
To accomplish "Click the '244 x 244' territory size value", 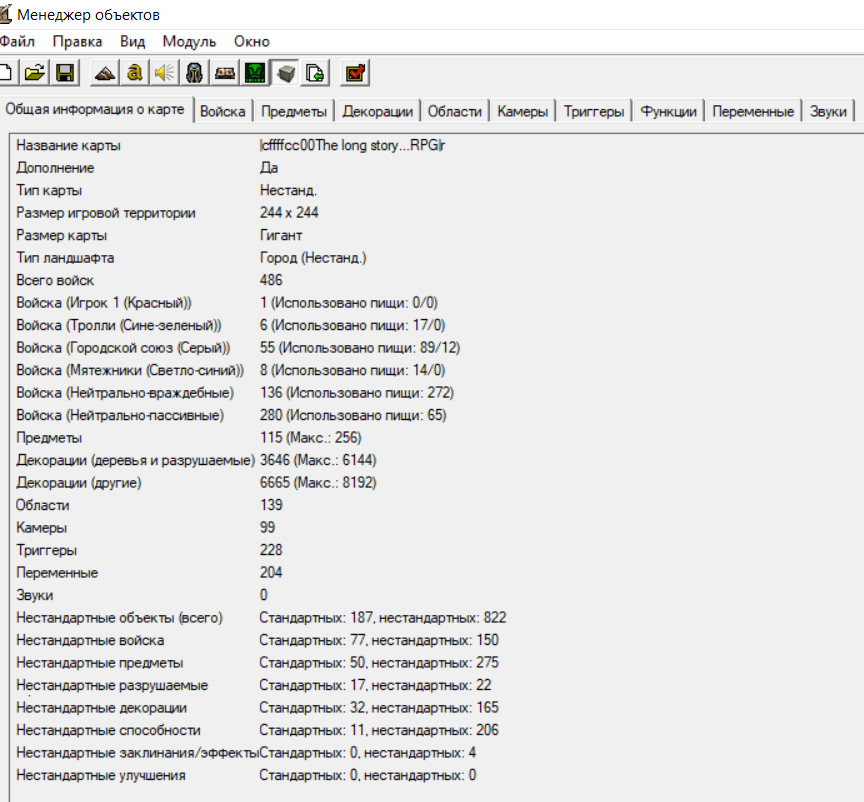I will click(x=289, y=213).
